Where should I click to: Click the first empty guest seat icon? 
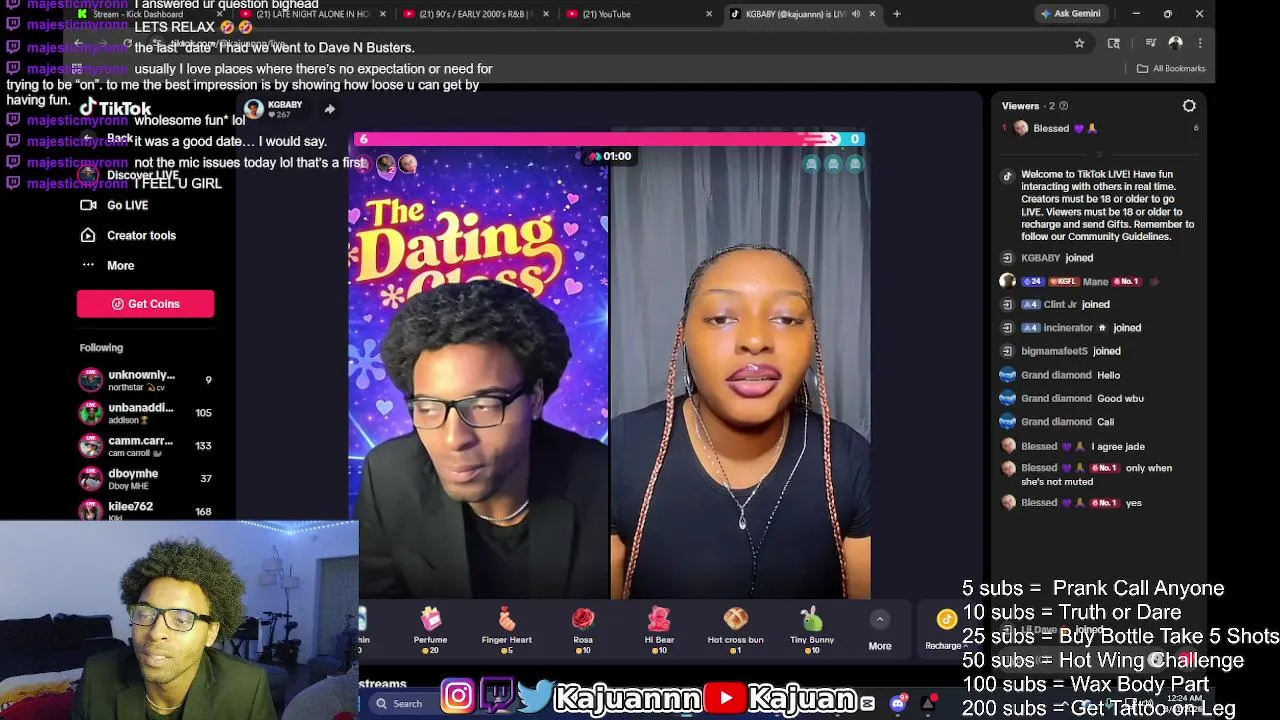[x=811, y=164]
